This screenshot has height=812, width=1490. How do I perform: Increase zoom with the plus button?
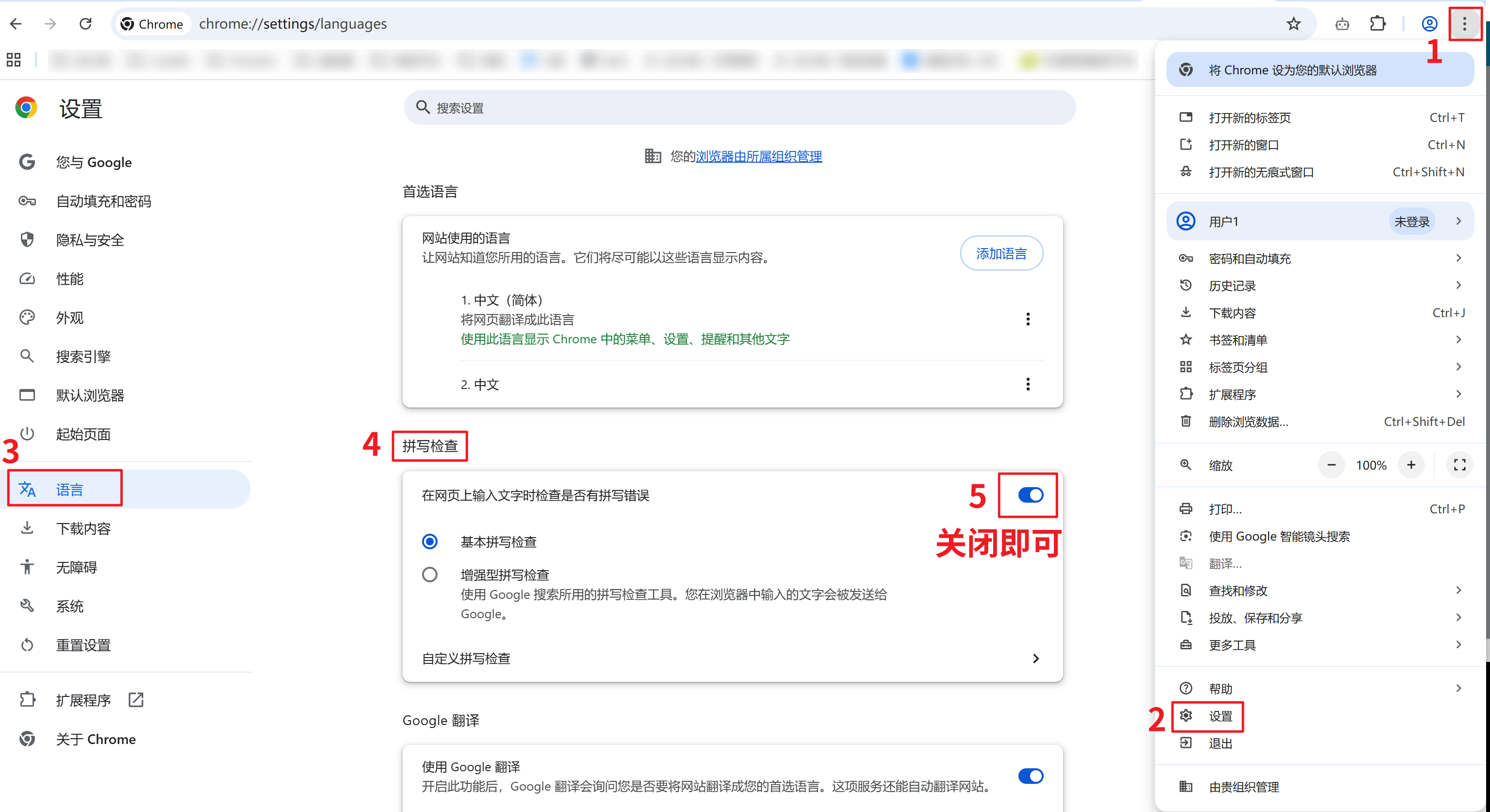point(1411,465)
